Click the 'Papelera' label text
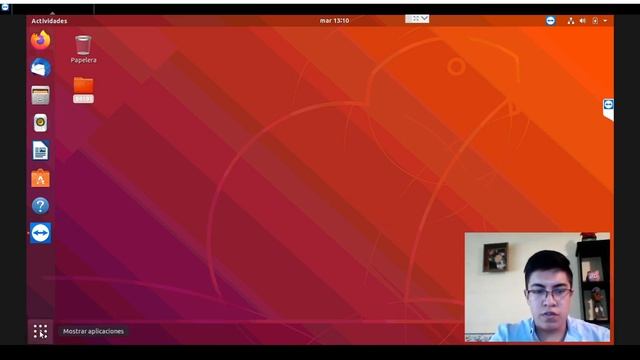 [x=83, y=60]
